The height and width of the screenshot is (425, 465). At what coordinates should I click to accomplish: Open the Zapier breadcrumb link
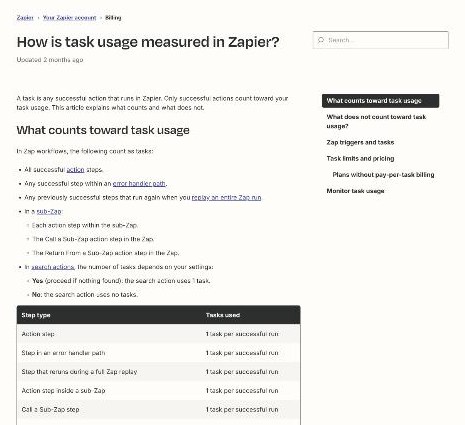[x=25, y=18]
